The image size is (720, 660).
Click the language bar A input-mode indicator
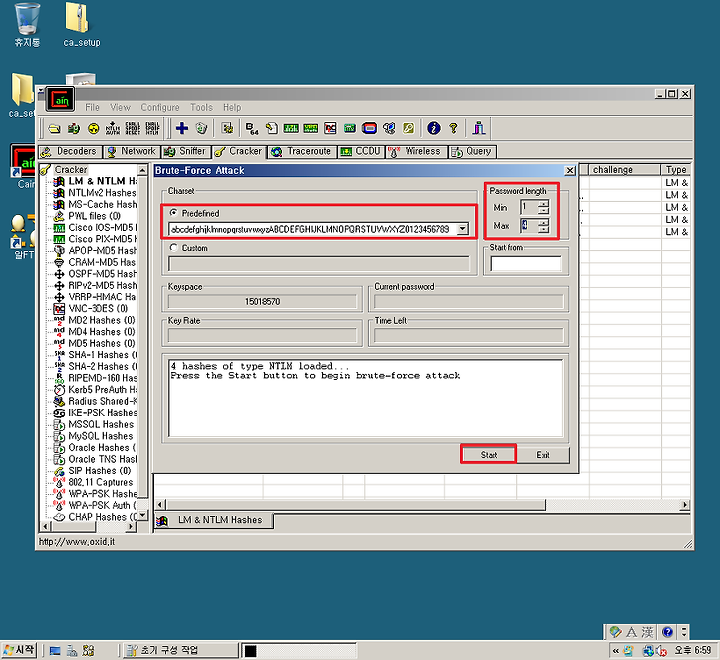(x=631, y=632)
